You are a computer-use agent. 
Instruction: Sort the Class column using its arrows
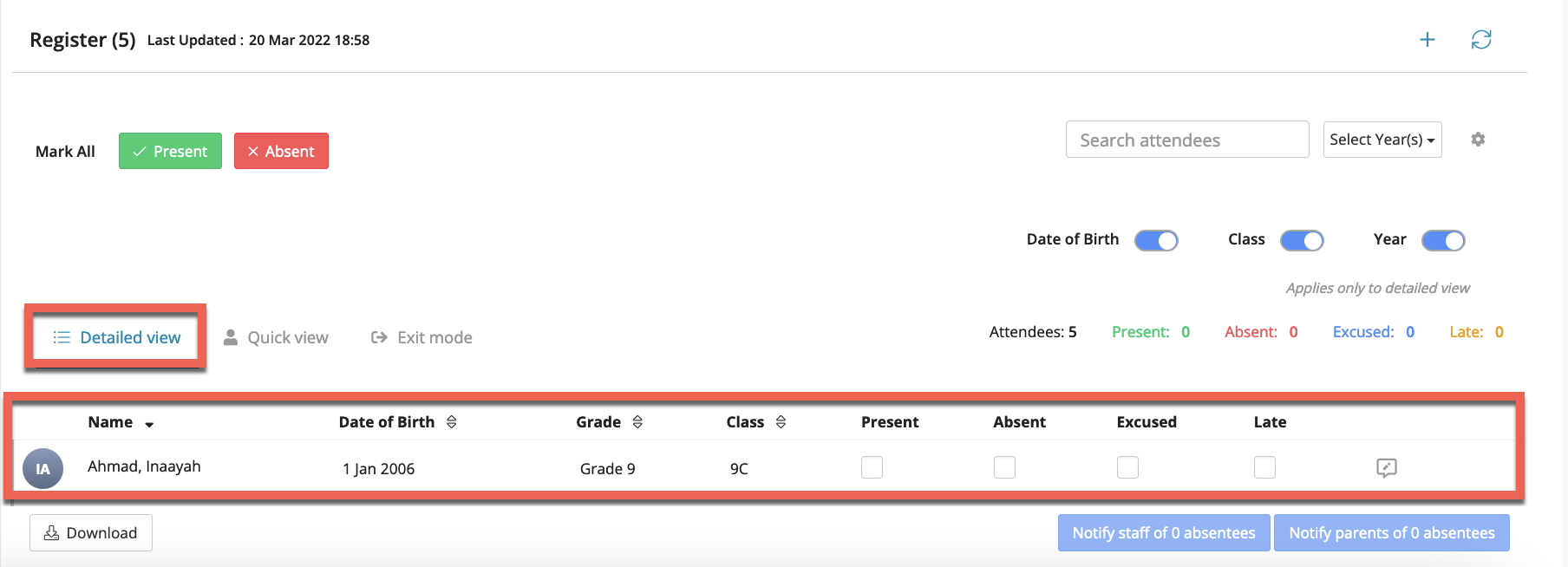(x=781, y=422)
